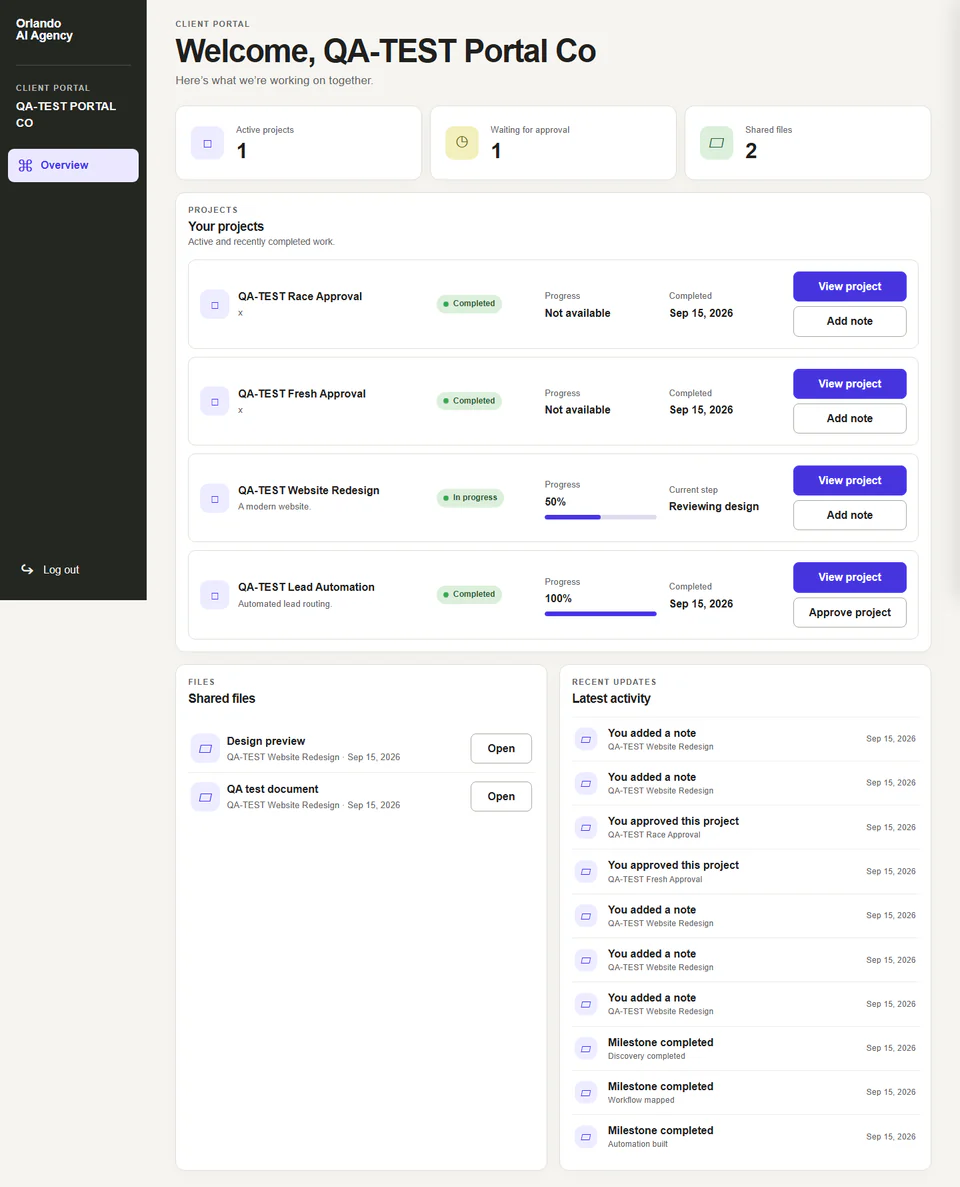
Task: View project for QA-TEST Race Approval
Action: [849, 286]
